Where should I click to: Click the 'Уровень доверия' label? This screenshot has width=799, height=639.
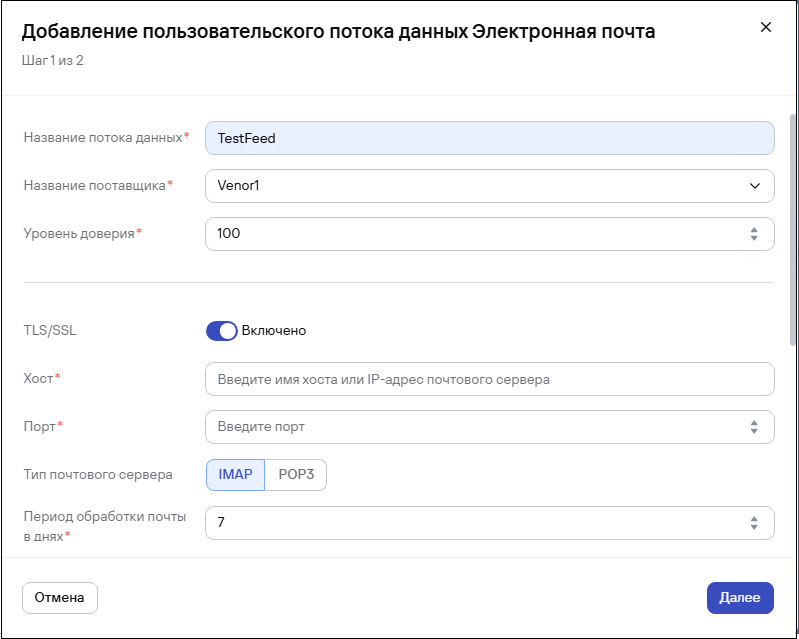pyautogui.click(x=79, y=233)
